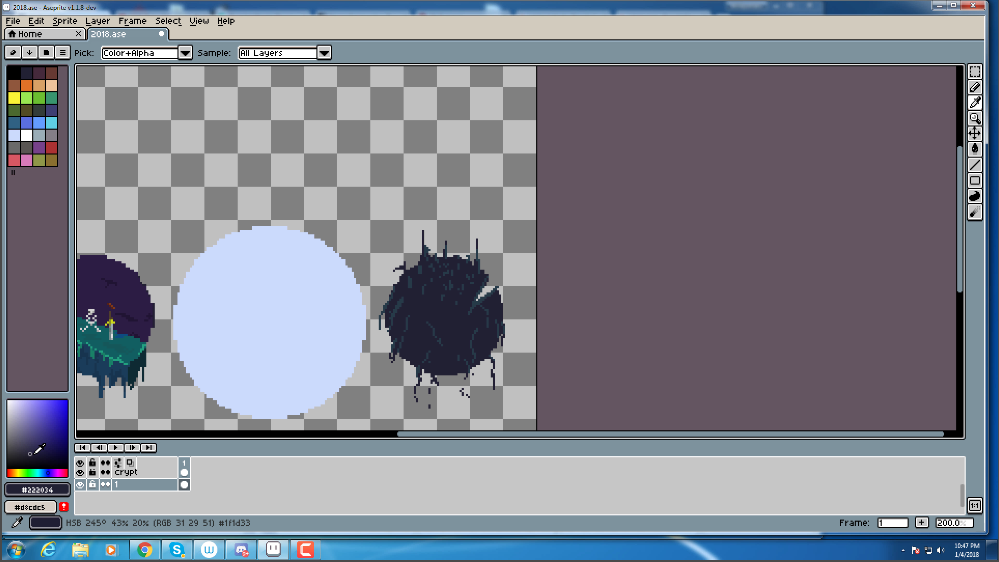Click the plus button next to Frame field
This screenshot has height=562, width=999.
point(921,522)
